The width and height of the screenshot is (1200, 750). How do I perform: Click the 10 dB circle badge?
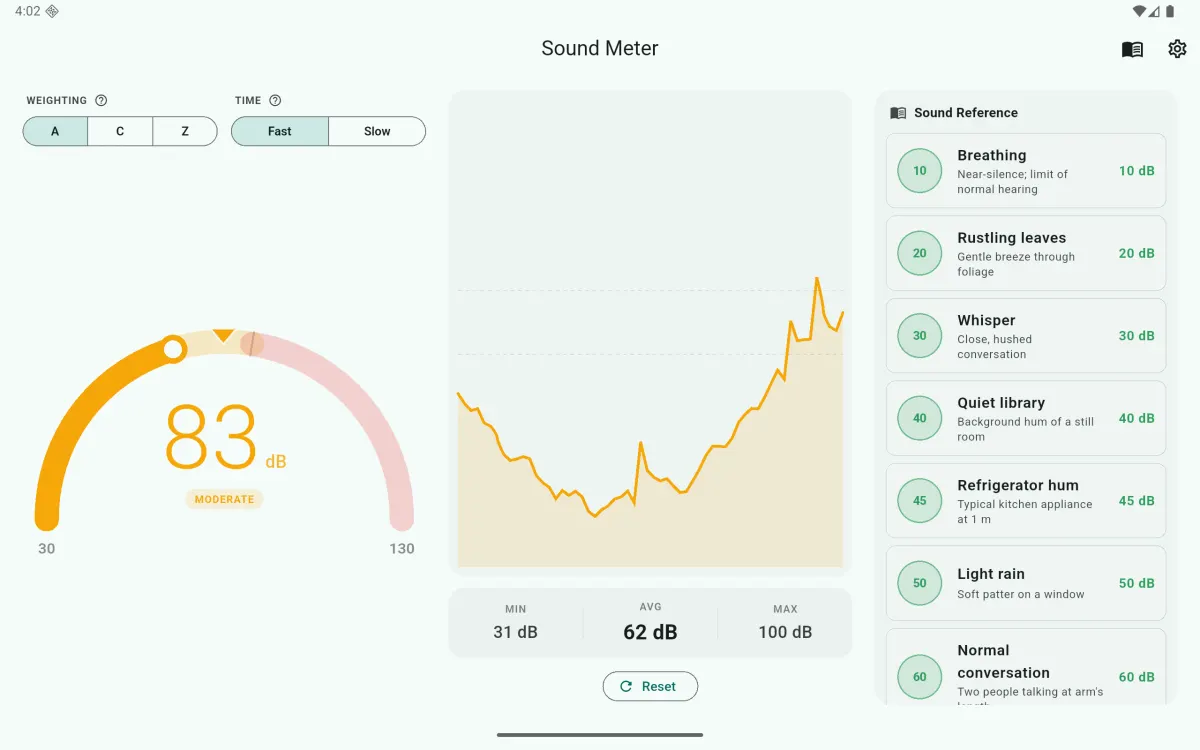point(920,171)
